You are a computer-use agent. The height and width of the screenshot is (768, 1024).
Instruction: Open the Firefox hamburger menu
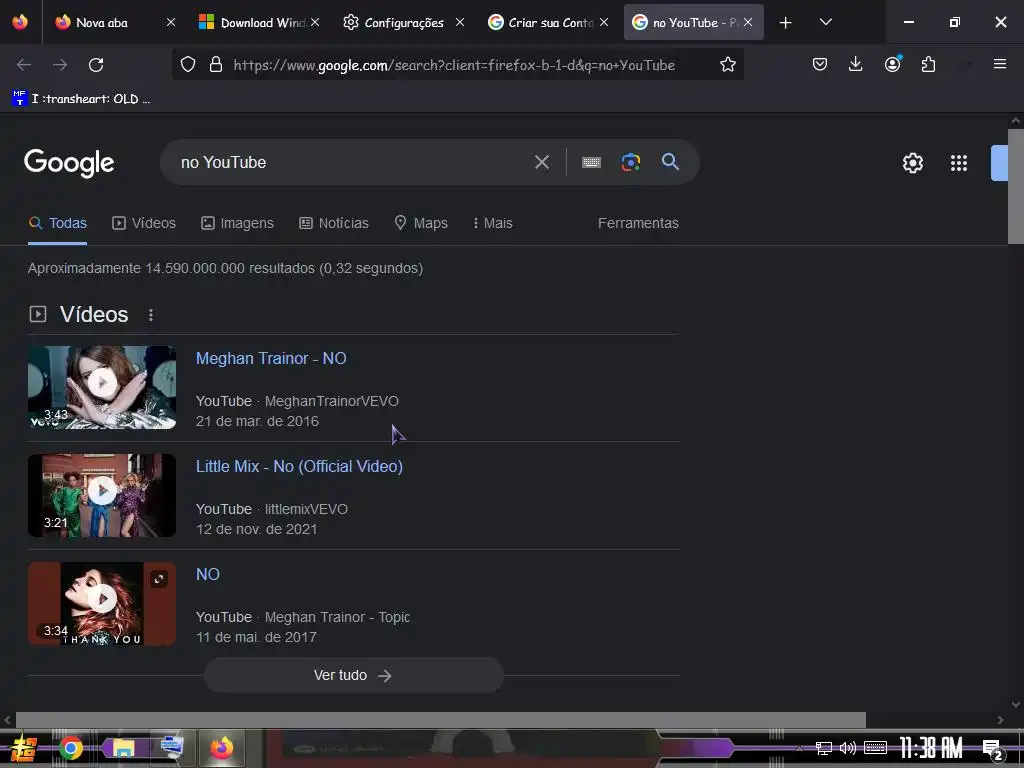(999, 64)
